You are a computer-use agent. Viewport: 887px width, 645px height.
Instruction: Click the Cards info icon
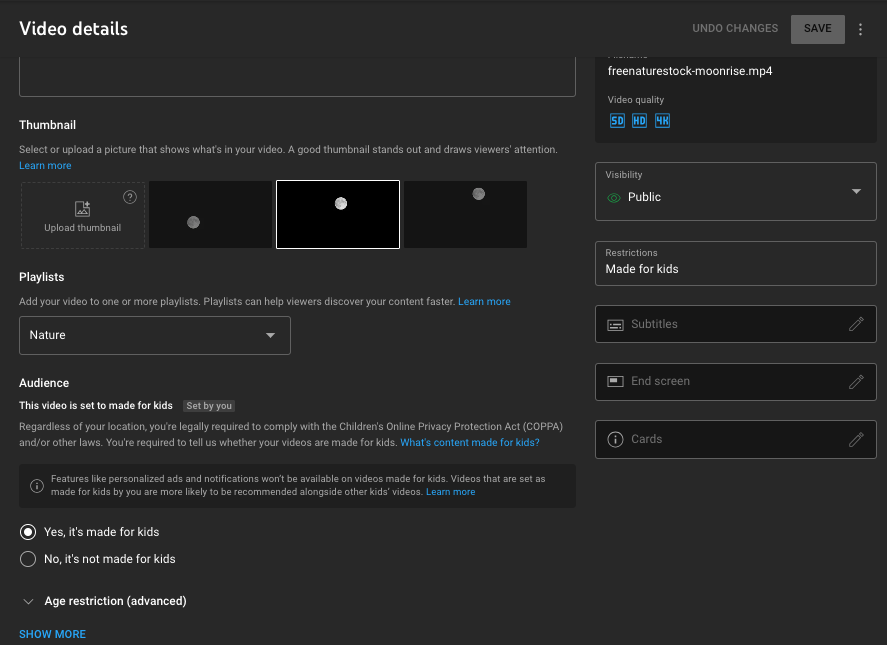[x=615, y=439]
